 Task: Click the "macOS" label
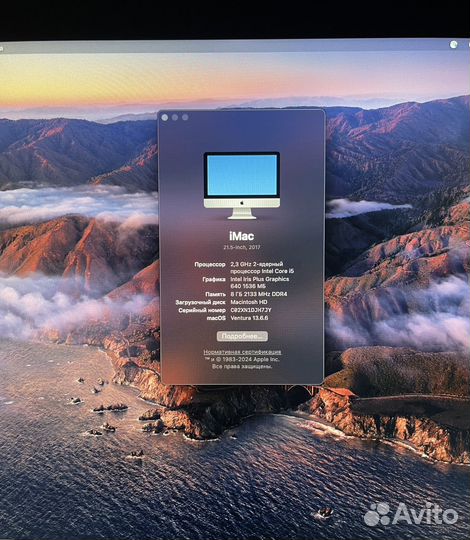(216, 318)
